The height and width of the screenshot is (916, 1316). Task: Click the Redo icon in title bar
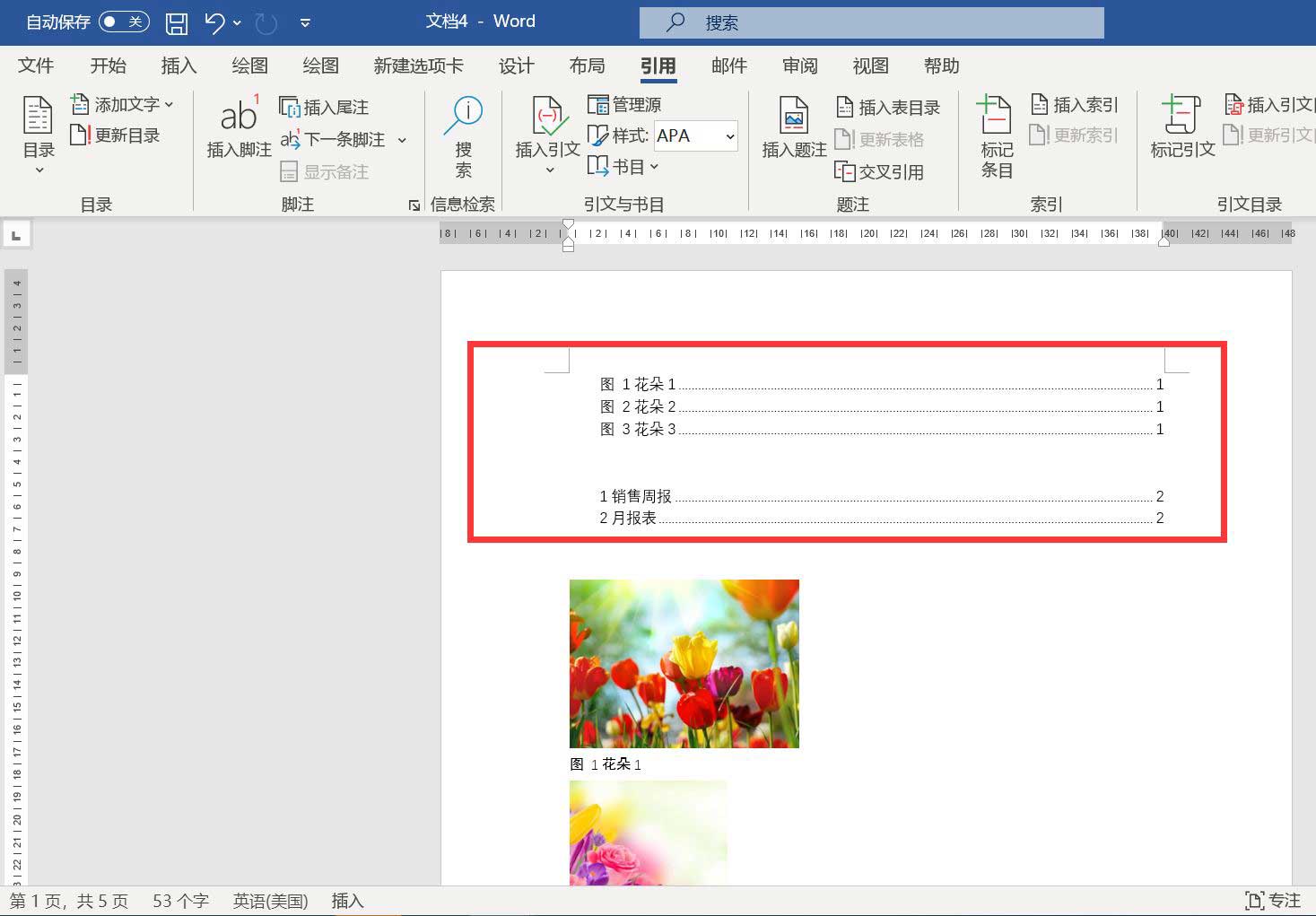click(266, 22)
